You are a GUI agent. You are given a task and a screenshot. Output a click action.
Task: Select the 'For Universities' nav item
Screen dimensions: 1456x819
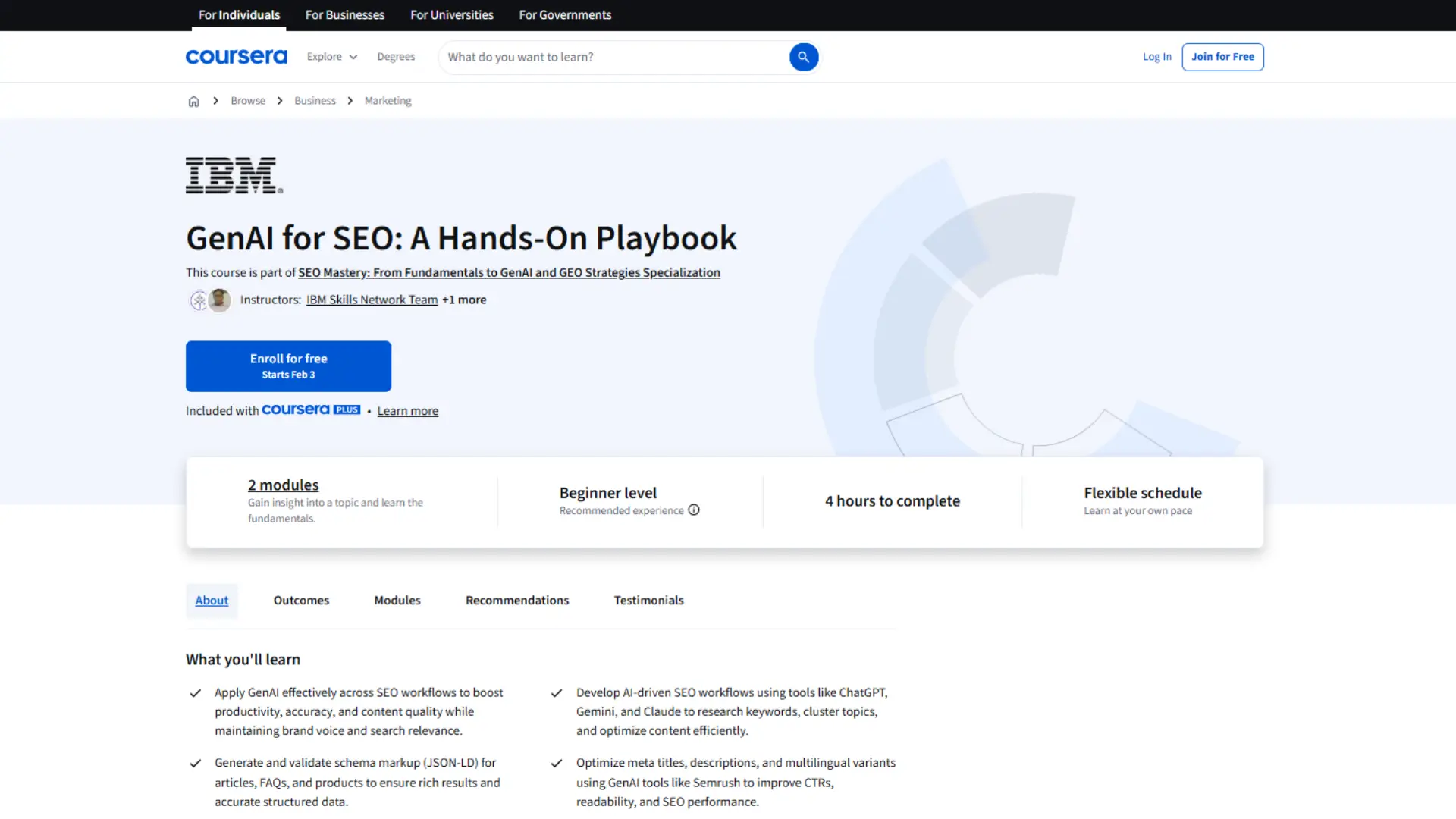[x=451, y=14]
